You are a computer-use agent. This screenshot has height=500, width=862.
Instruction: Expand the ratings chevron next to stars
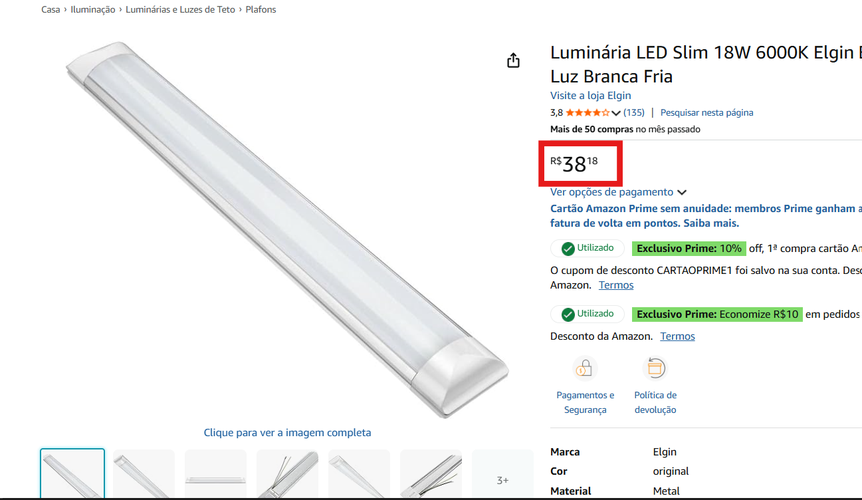coord(616,113)
